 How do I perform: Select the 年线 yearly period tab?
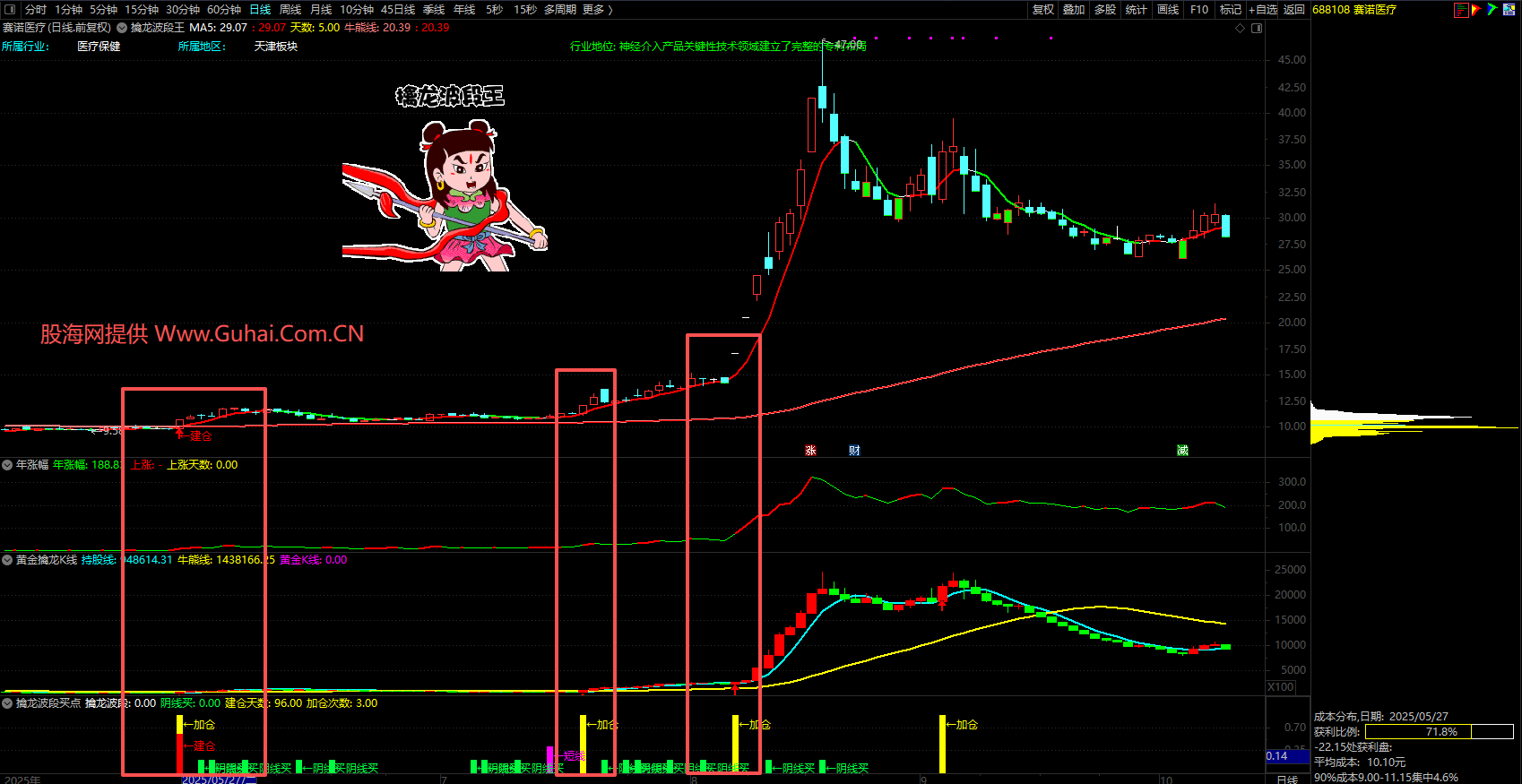click(x=464, y=10)
